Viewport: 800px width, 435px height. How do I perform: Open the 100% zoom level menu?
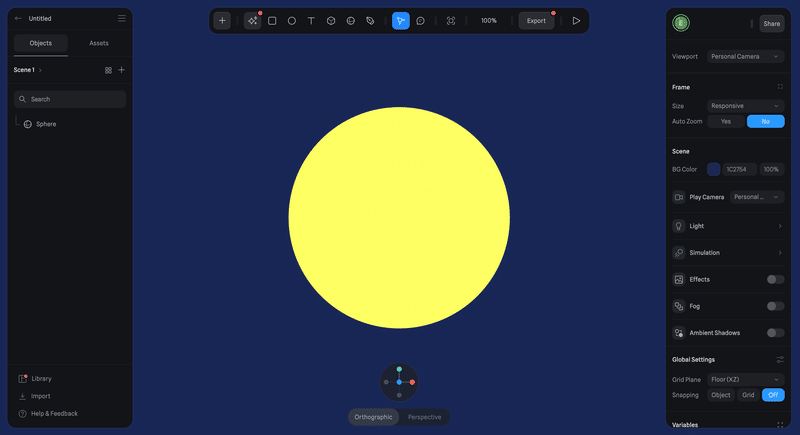click(488, 21)
